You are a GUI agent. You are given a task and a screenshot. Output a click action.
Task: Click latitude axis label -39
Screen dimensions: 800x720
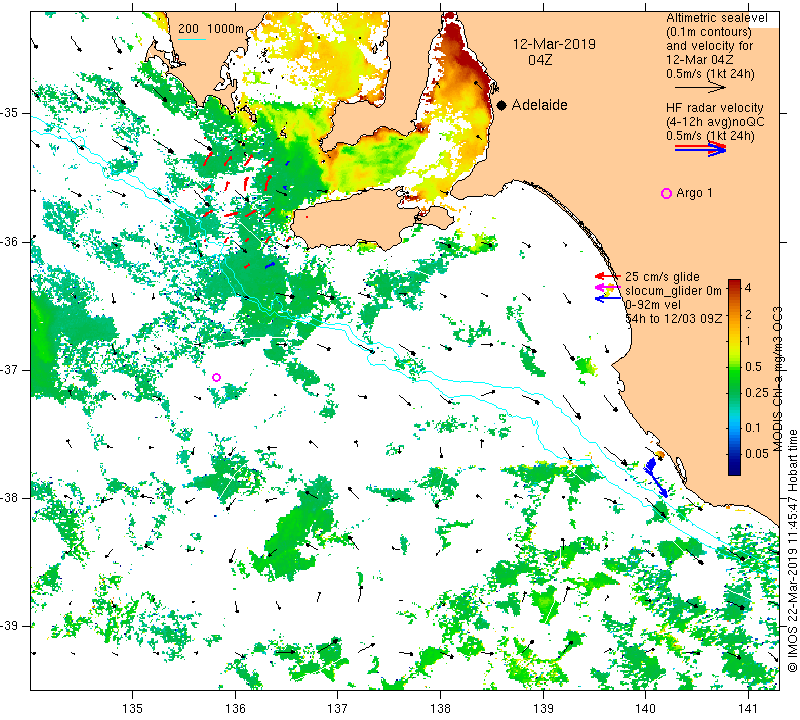[x=9, y=626]
